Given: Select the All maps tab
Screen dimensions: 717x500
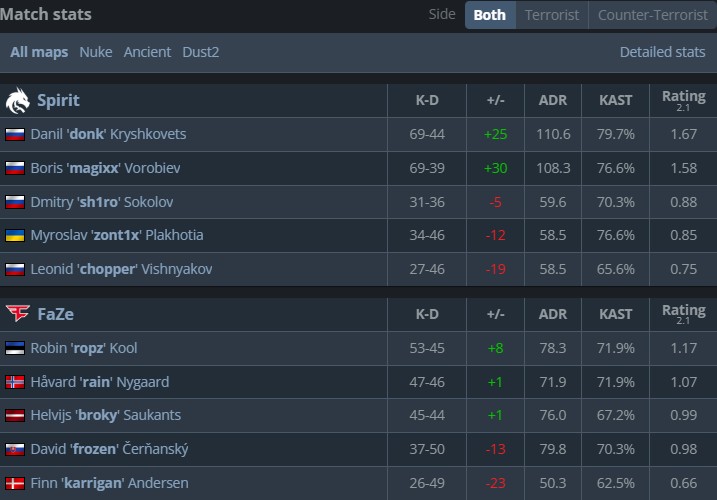Looking at the screenshot, I should pos(39,51).
